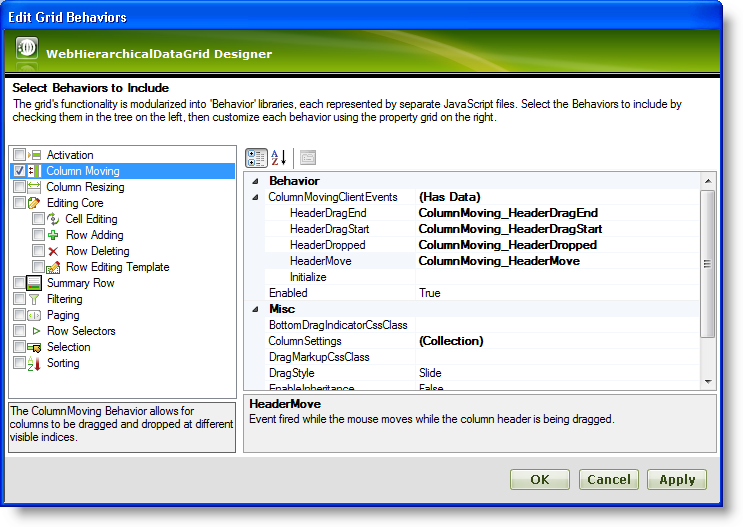Click the Row Deleting red X icon

point(53,251)
